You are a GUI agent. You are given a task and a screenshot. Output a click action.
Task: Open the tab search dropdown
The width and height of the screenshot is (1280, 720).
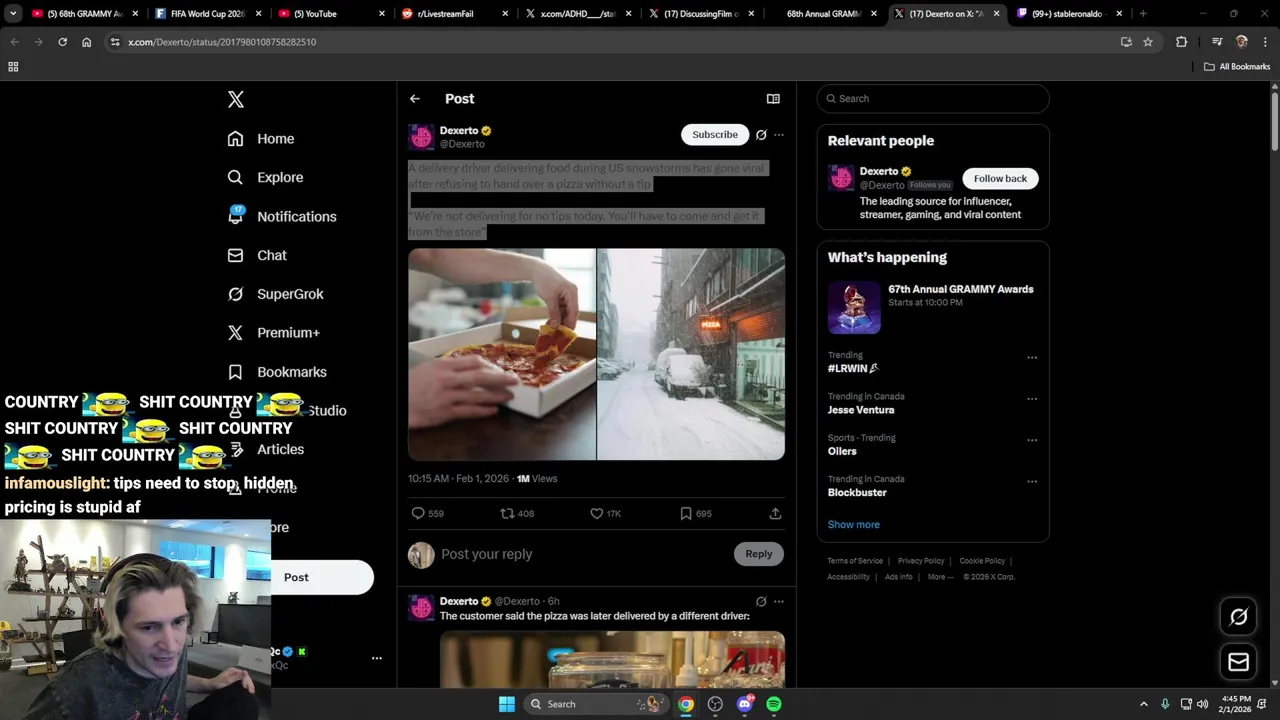[13, 14]
